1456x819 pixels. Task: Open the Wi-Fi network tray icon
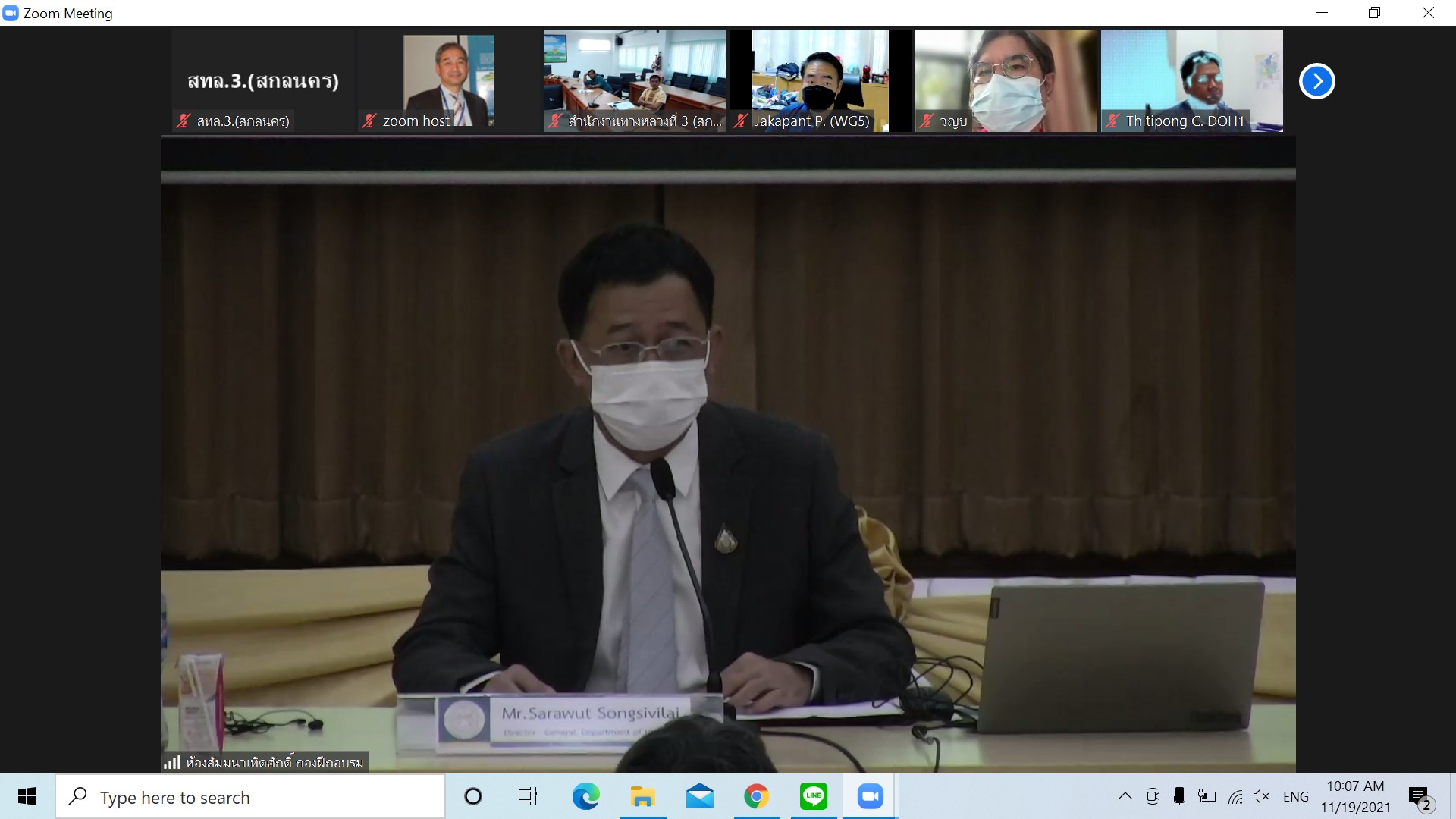(x=1235, y=796)
